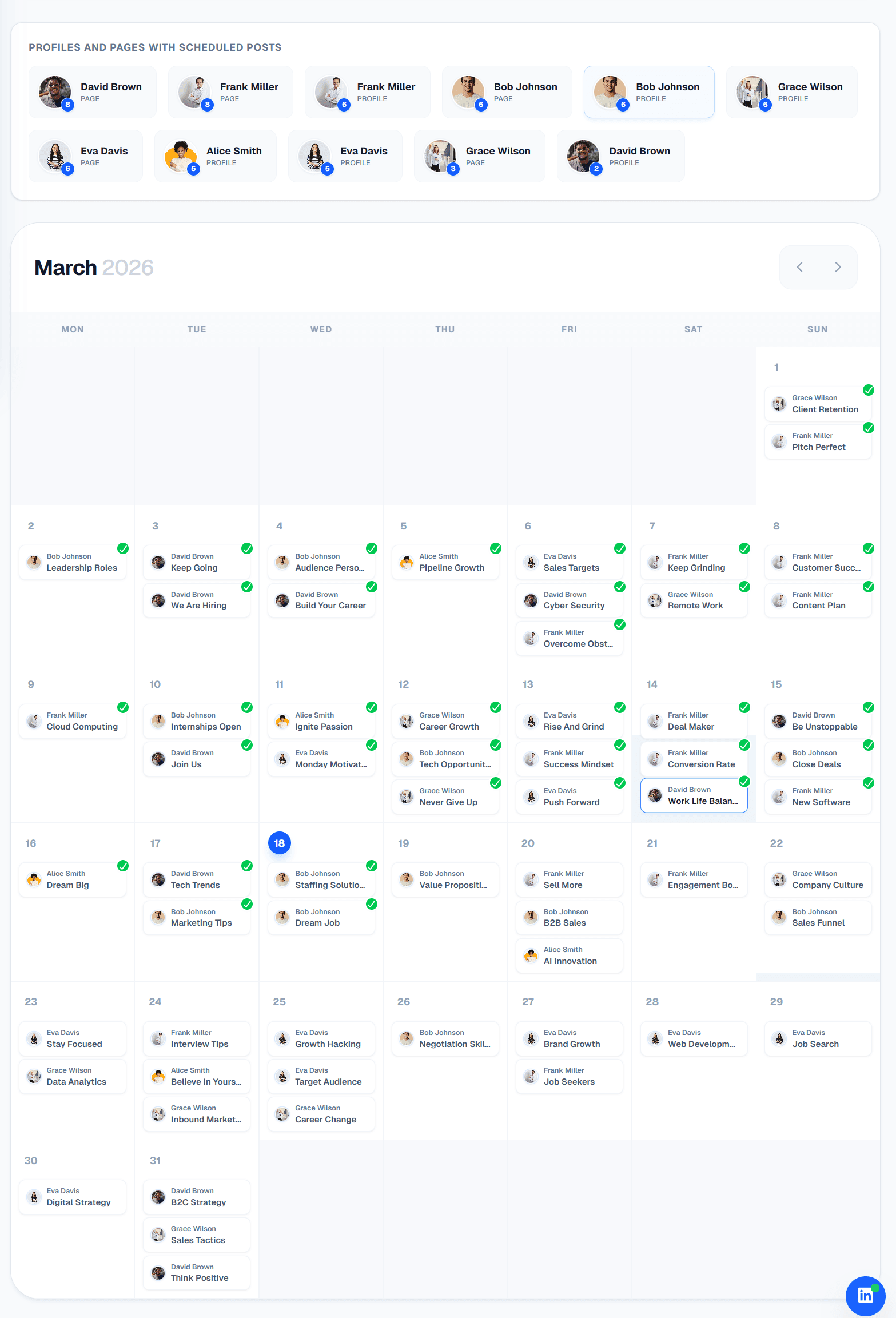Open the Negotiation Skills post
The width and height of the screenshot is (896, 1318).
click(x=445, y=1038)
